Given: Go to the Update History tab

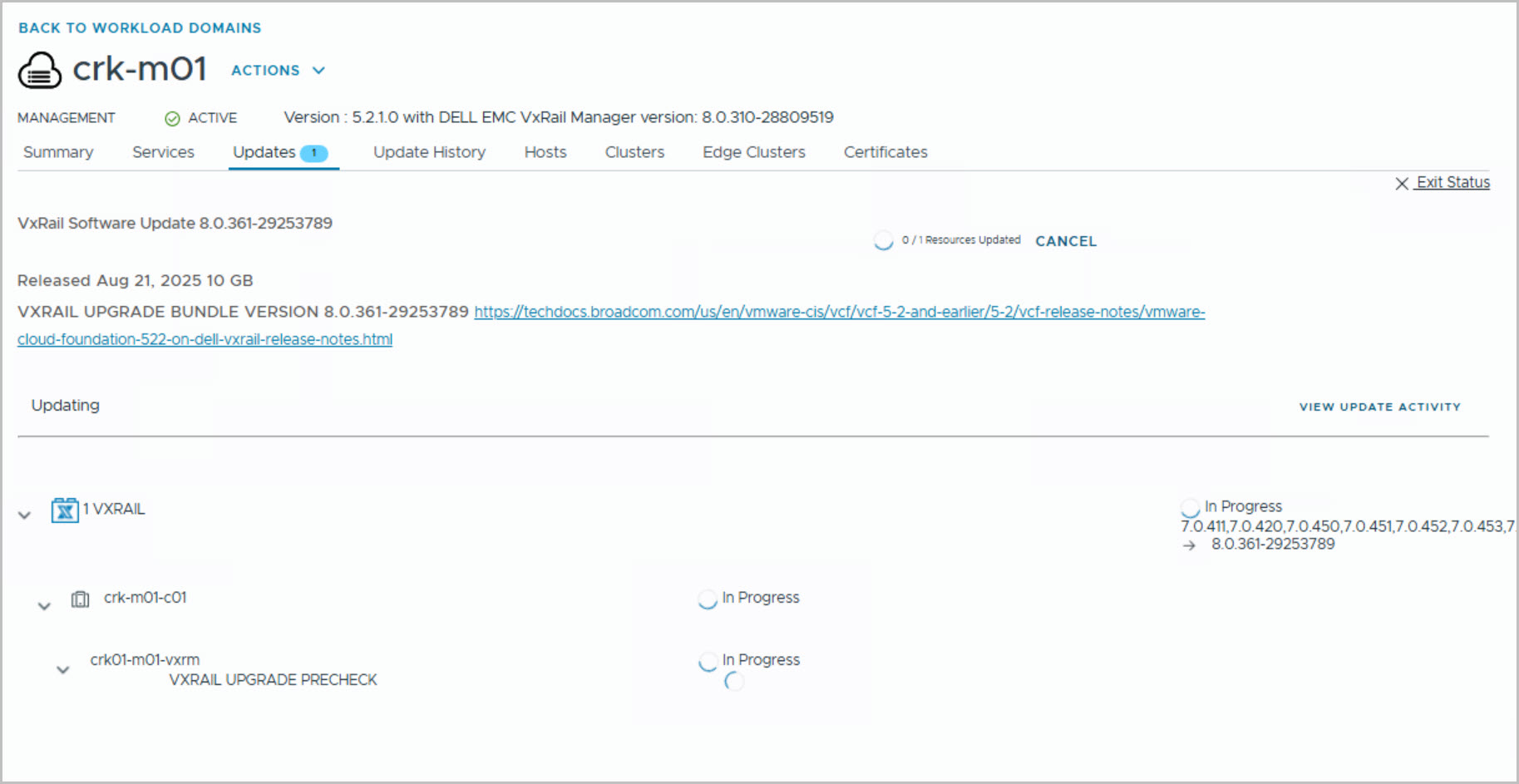Looking at the screenshot, I should click(x=429, y=152).
